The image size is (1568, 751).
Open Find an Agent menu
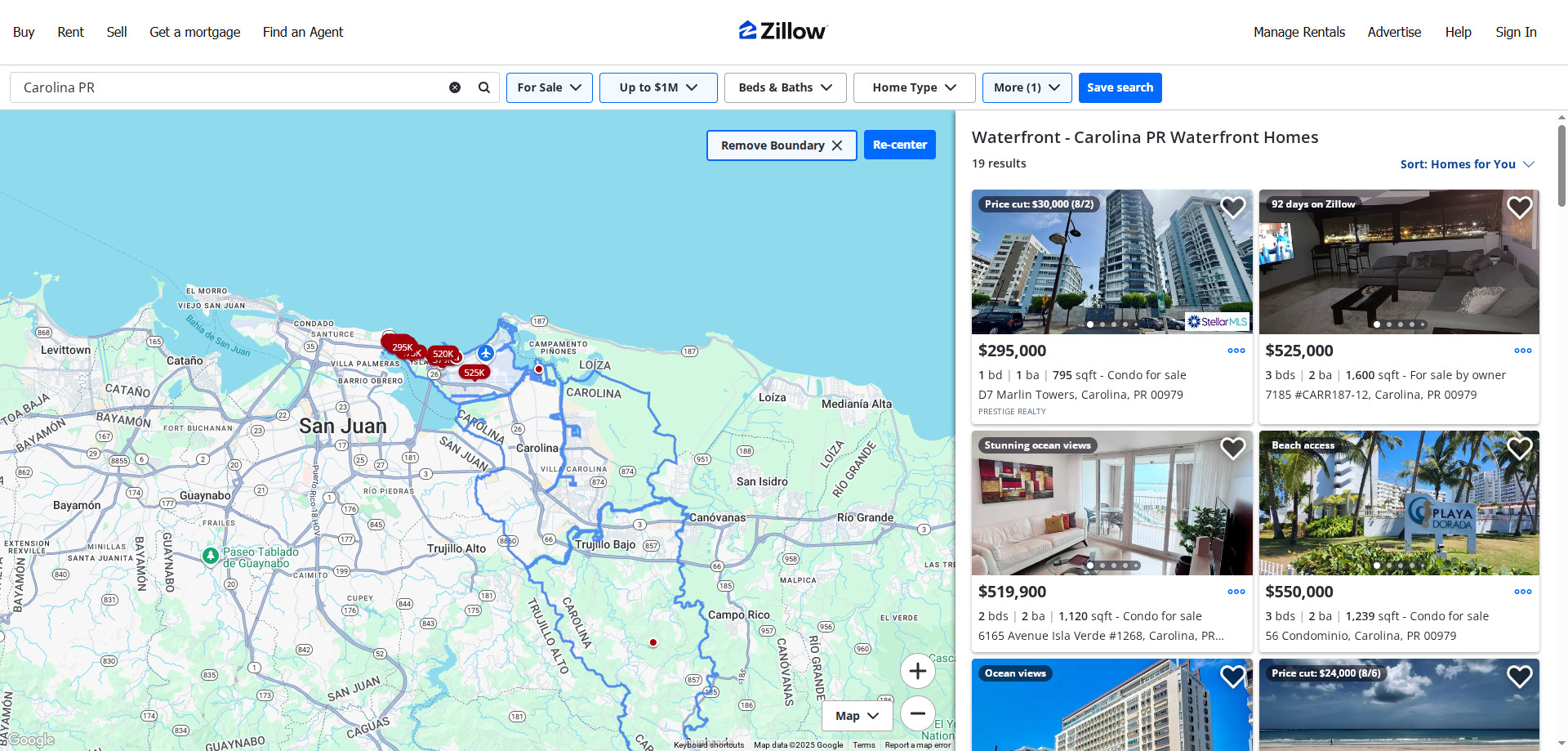tap(303, 32)
